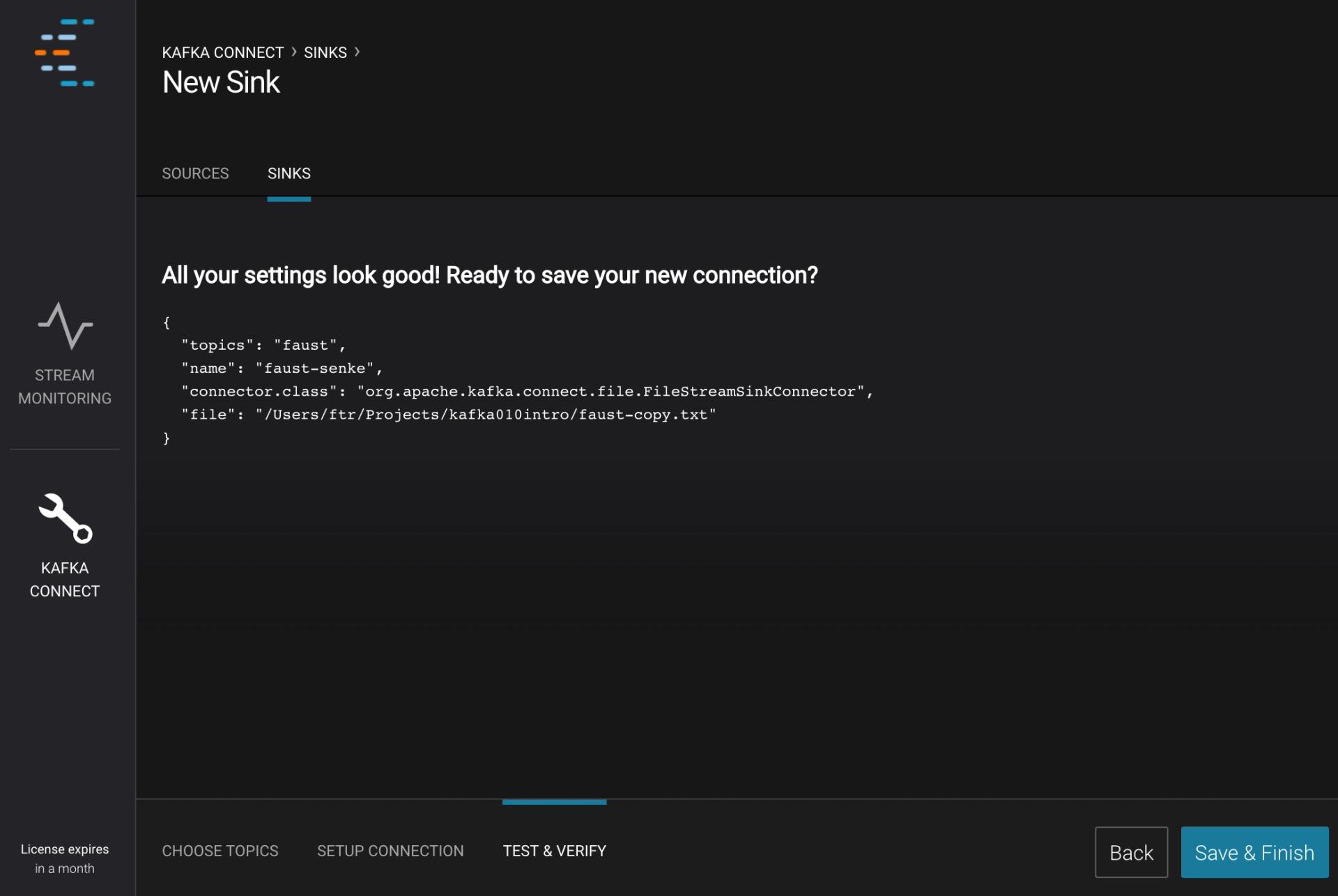The image size is (1338, 896).
Task: Return to the CHOOSE TOPICS step
Action: (x=220, y=851)
